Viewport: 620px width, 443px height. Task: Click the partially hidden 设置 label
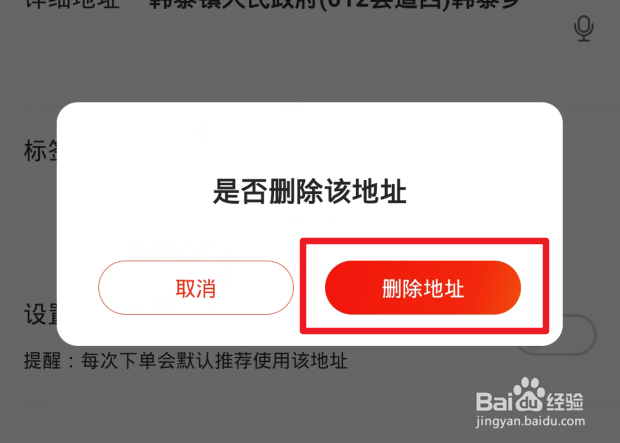(40, 314)
